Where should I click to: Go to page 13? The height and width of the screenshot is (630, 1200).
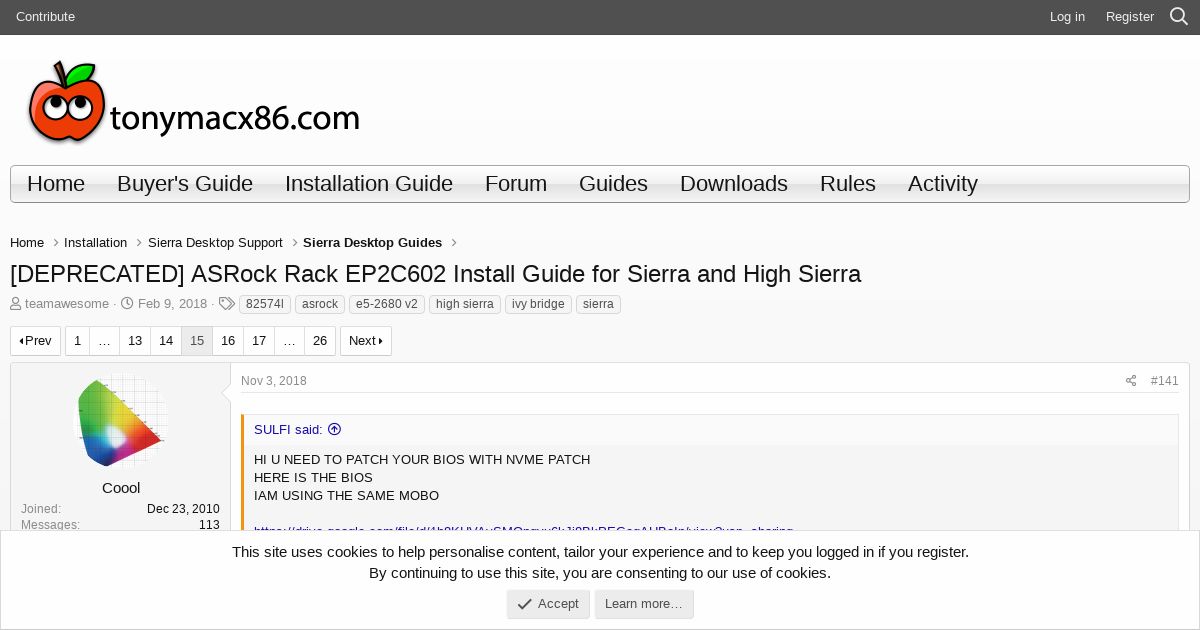click(135, 341)
